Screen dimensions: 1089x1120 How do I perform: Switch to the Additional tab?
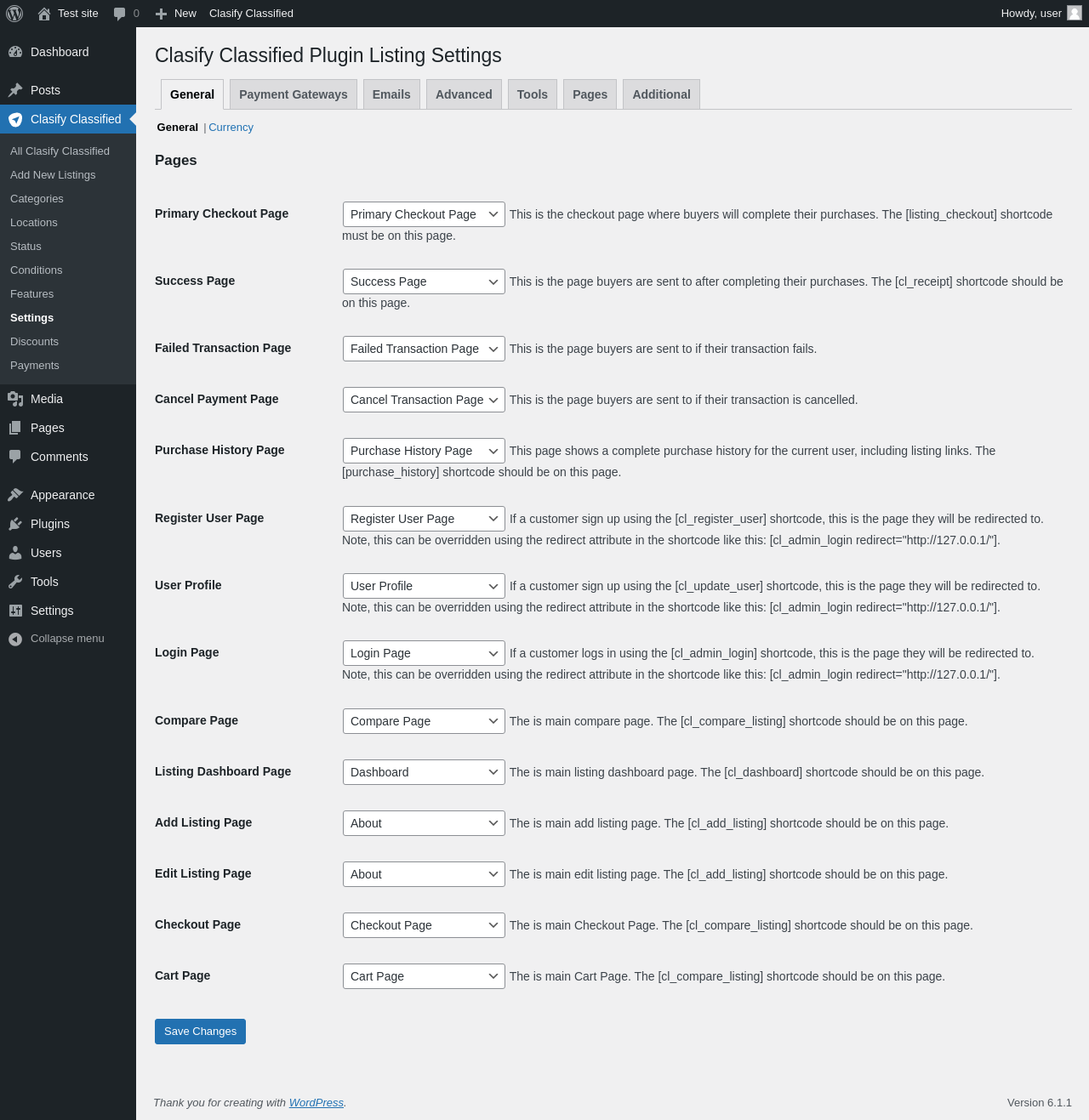(x=661, y=94)
